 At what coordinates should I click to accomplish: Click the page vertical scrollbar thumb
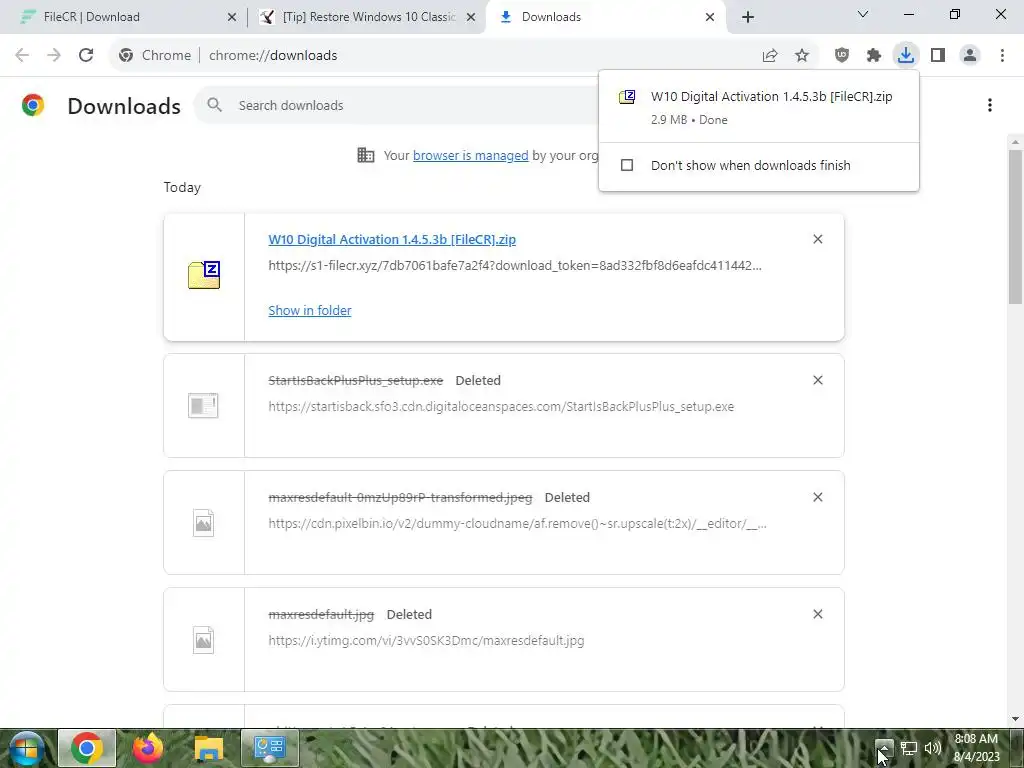coord(1016,226)
